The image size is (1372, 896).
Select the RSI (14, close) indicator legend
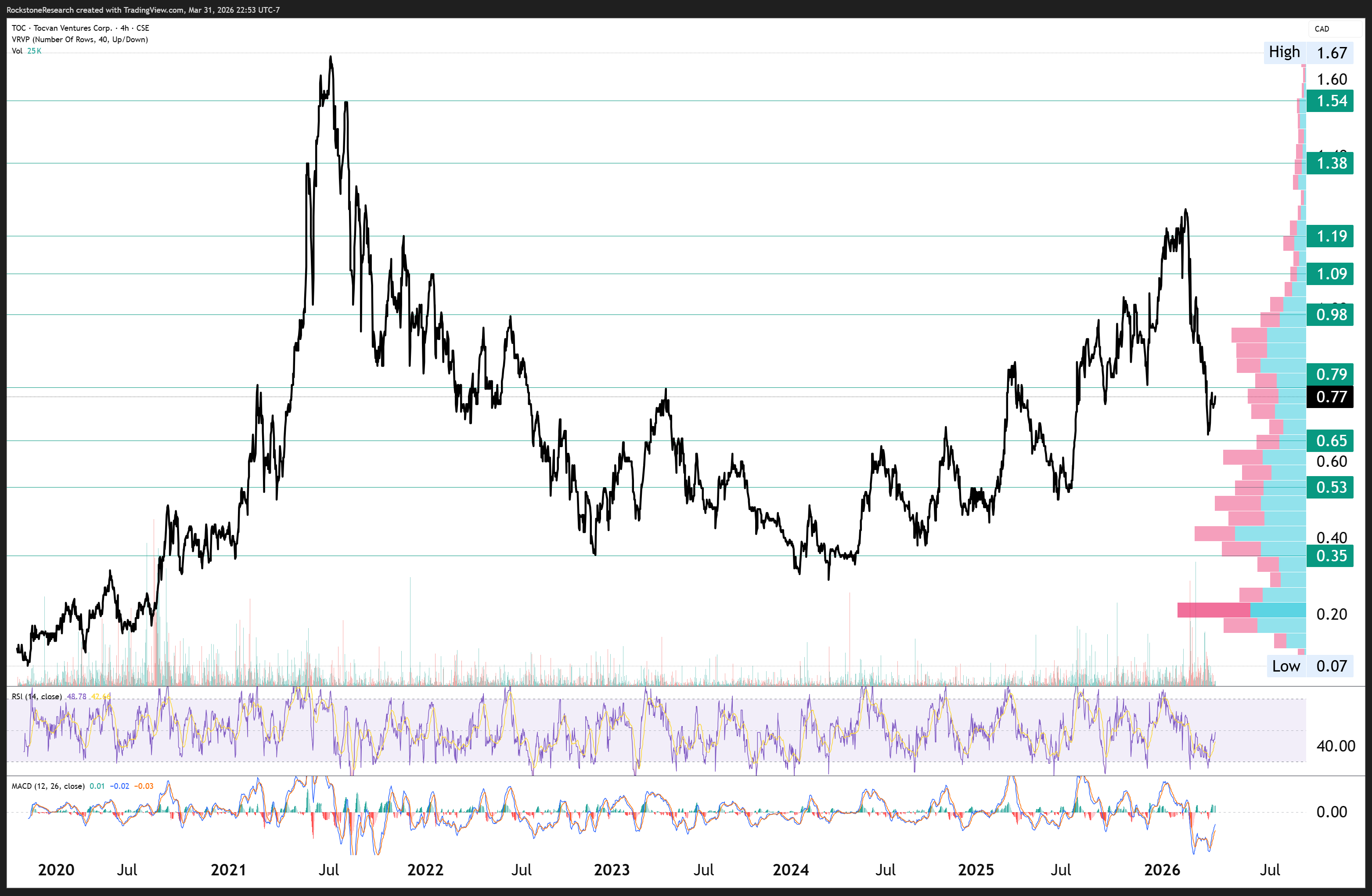pos(37,697)
